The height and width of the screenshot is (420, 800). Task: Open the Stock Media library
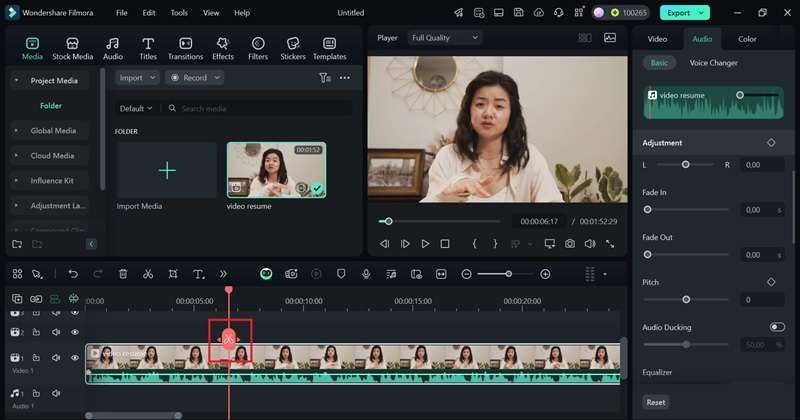[x=72, y=49]
